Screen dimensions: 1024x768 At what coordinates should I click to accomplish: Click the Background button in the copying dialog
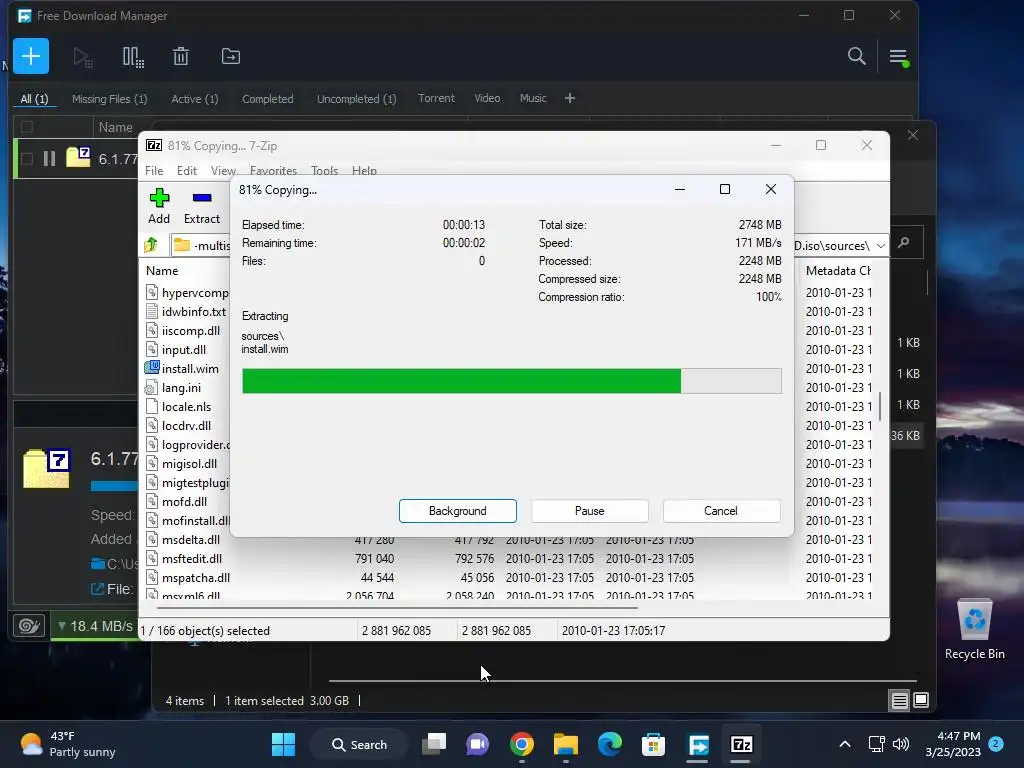tap(458, 511)
